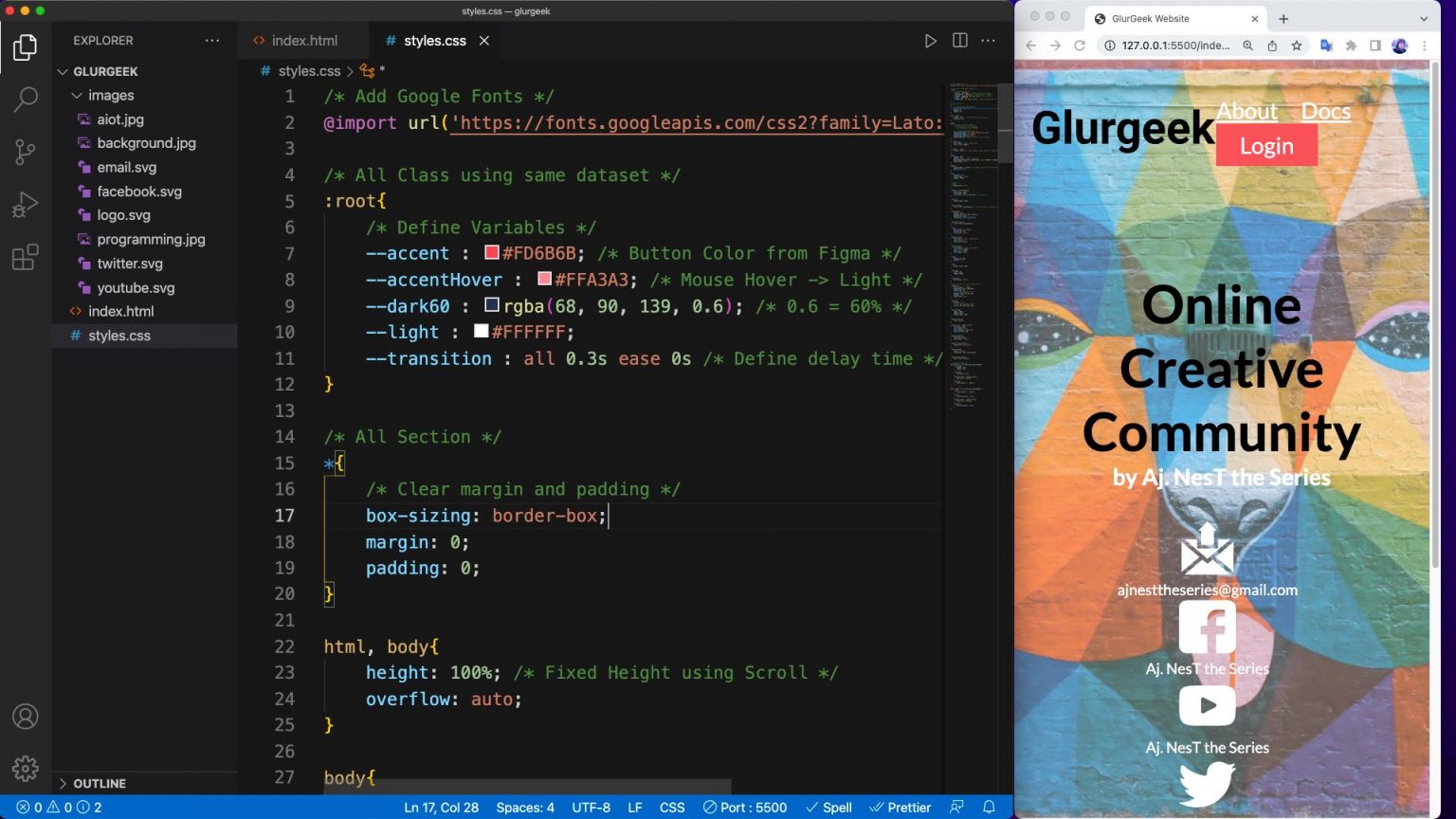The width and height of the screenshot is (1456, 819).
Task: Click the Split Editor Right icon
Action: tap(959, 41)
